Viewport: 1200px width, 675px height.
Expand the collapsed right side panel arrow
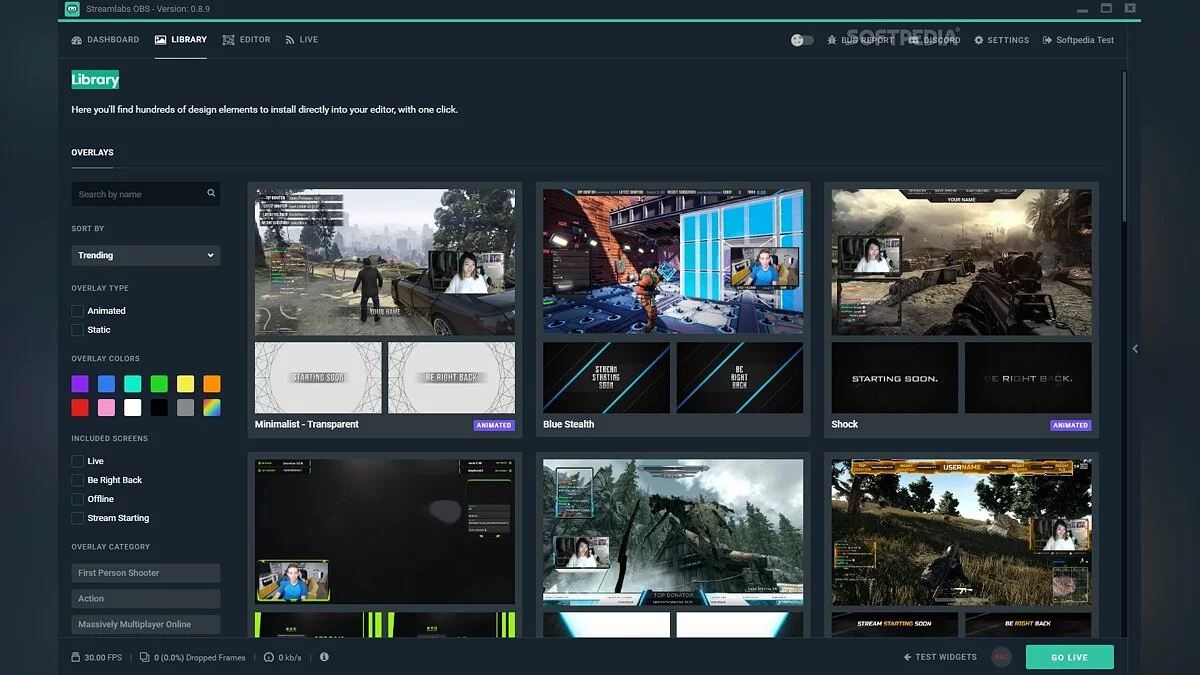coord(1135,349)
